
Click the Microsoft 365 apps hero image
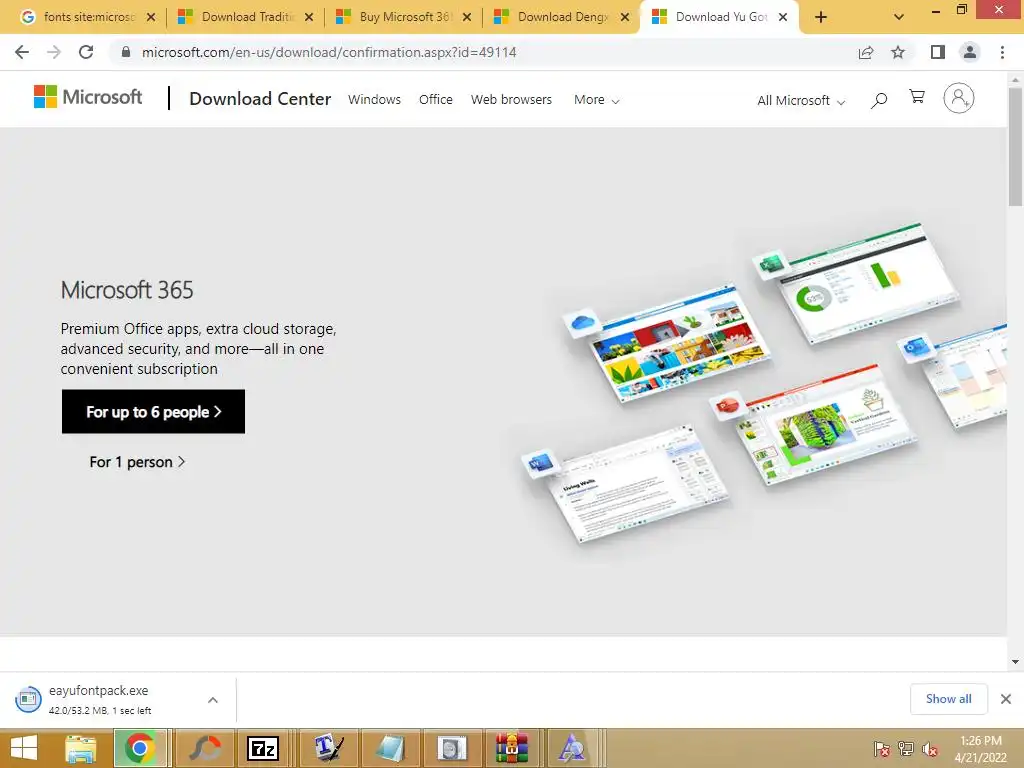pos(764,383)
